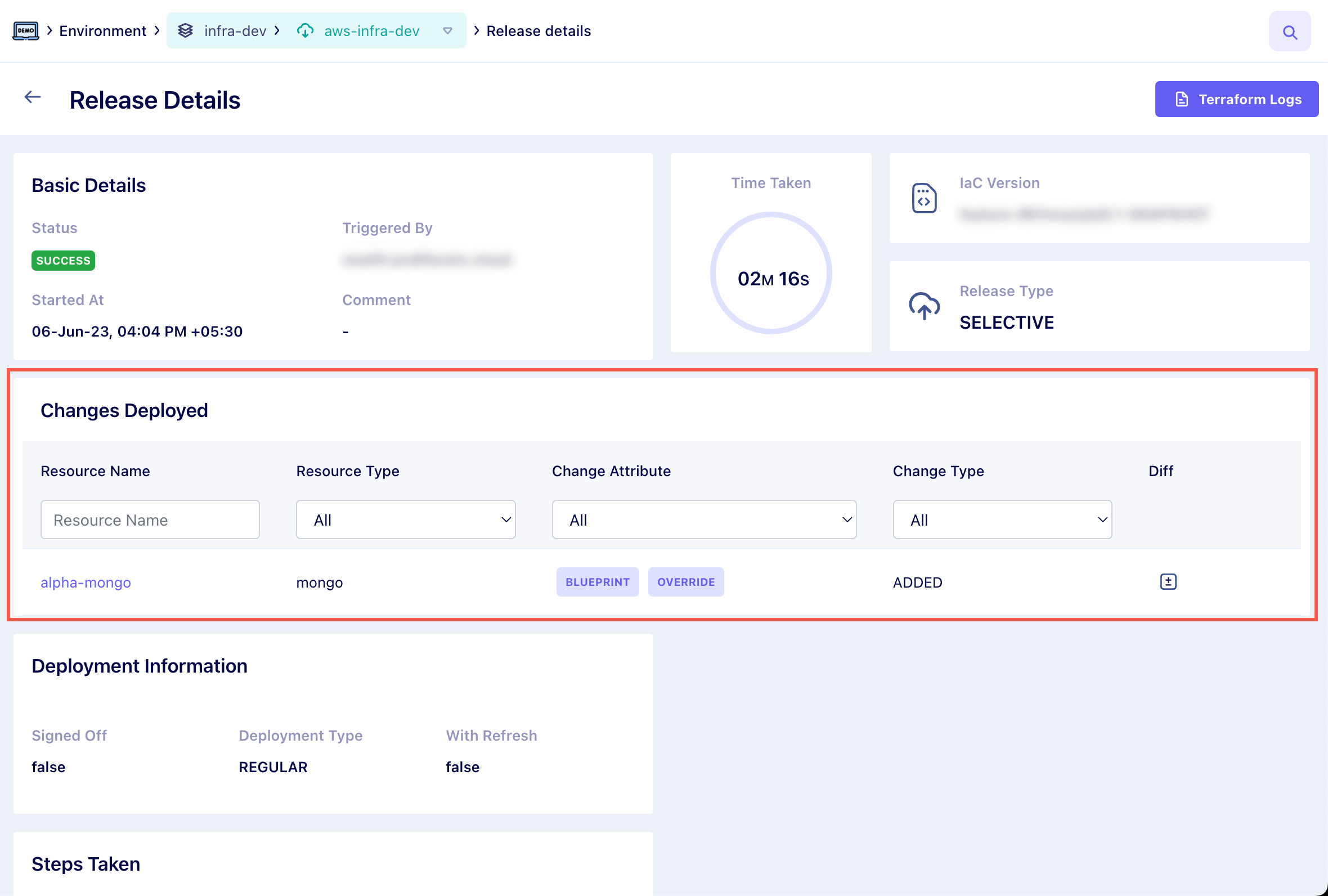This screenshot has width=1328, height=896.
Task: Click the infra-dev stack layers icon
Action: pos(186,31)
